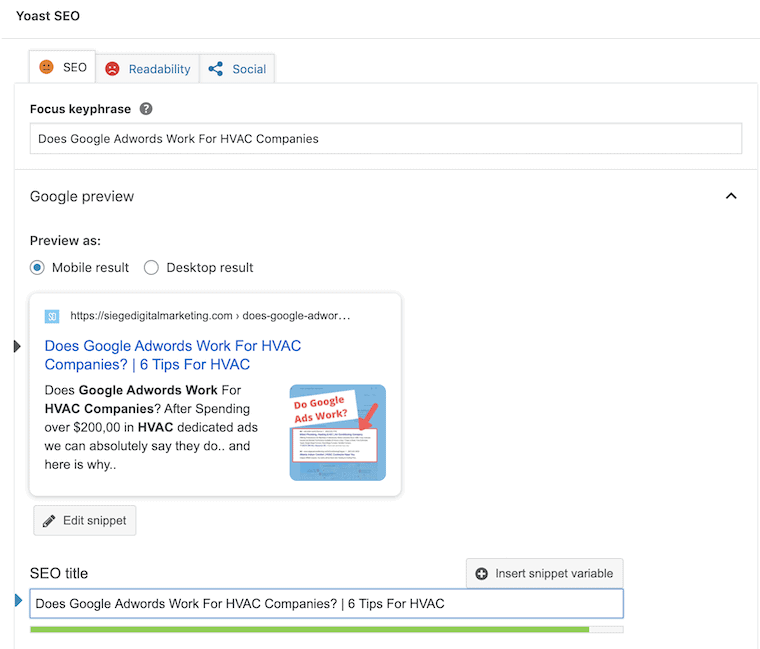Click the Social share icon
Screen dimensions: 760x649
(216, 69)
